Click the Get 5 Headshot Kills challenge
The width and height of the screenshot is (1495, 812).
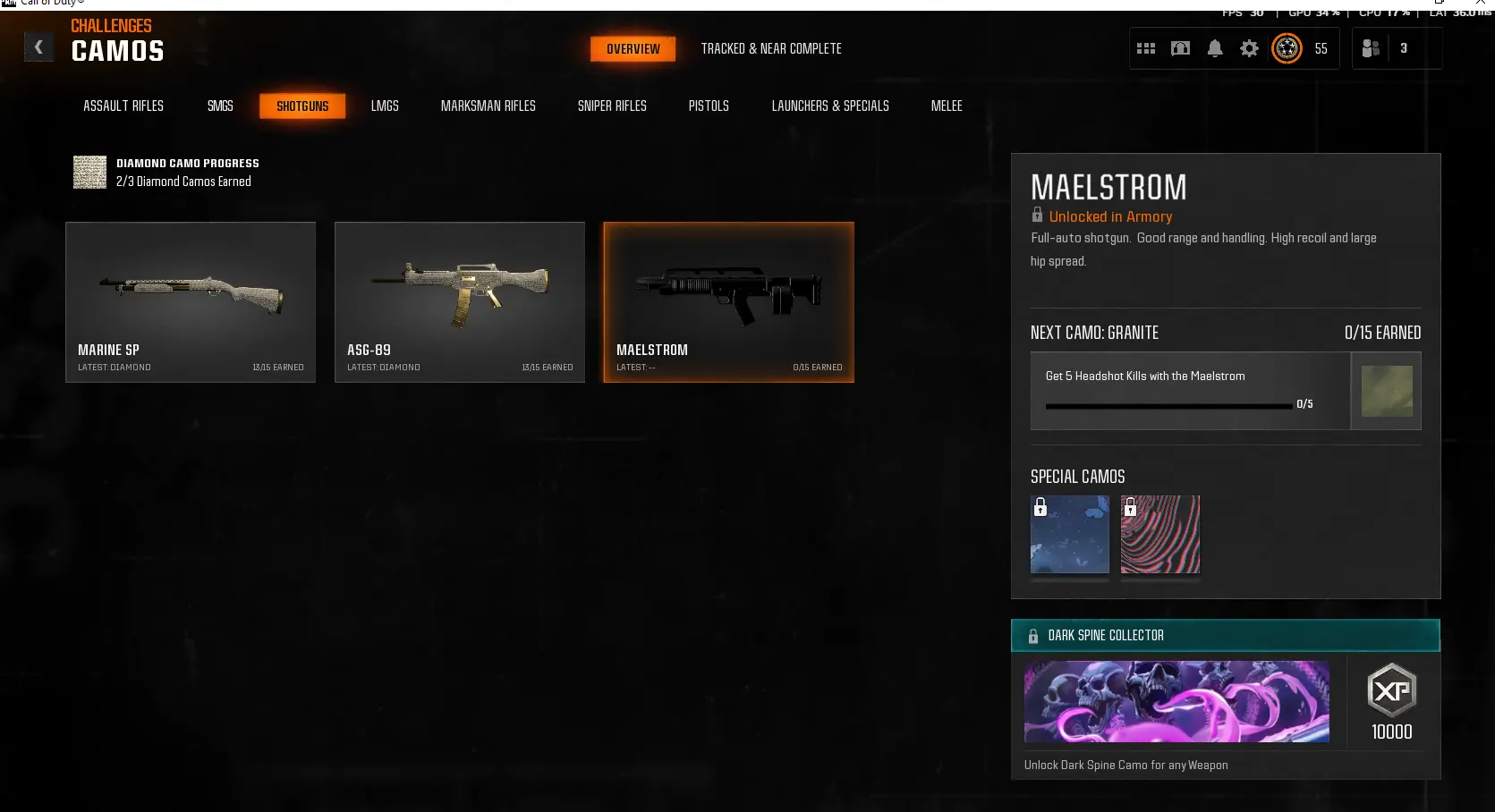tap(1190, 391)
